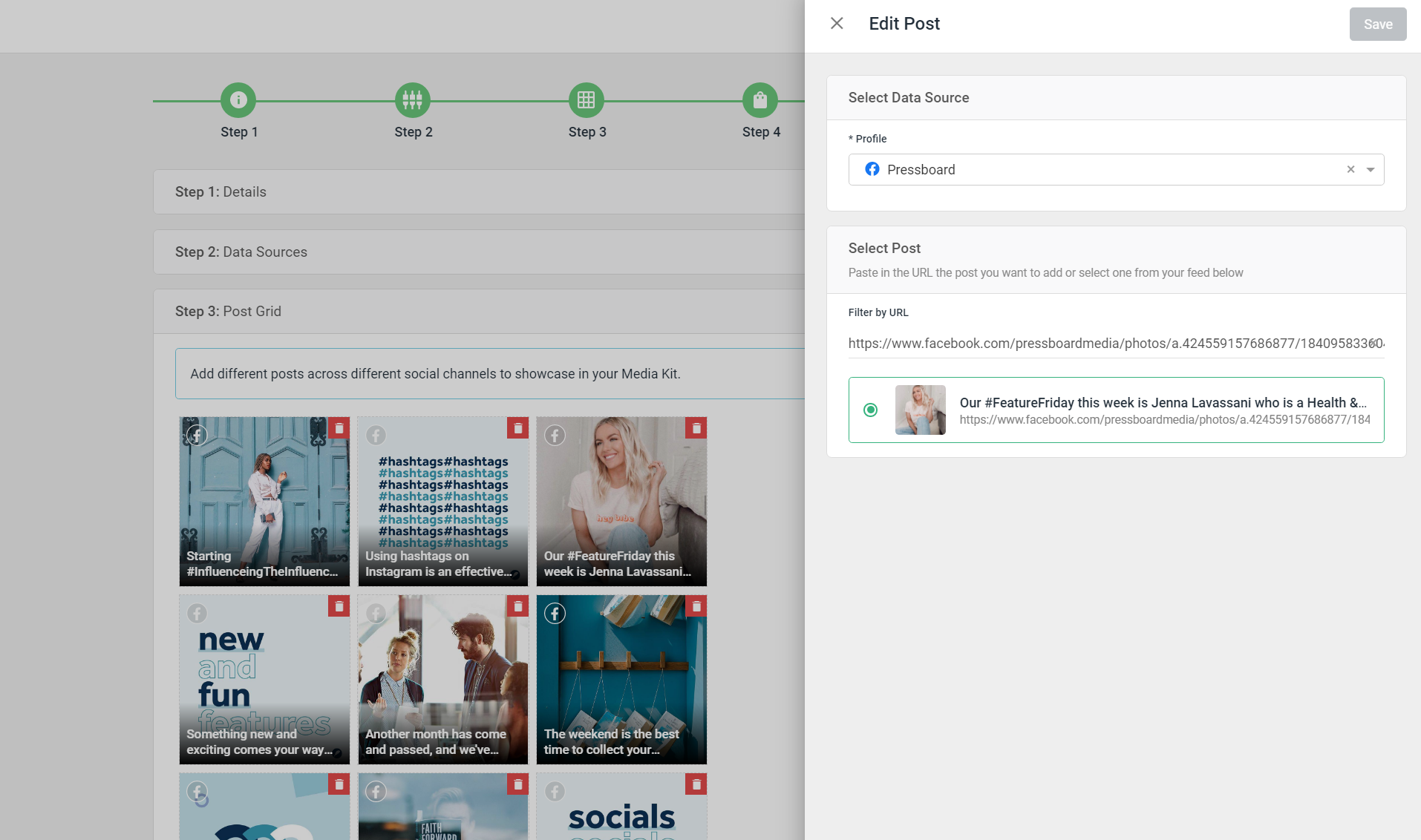Click Facebook icon on Our #FeatureFriday tile
The width and height of the screenshot is (1421, 840).
[x=555, y=435]
